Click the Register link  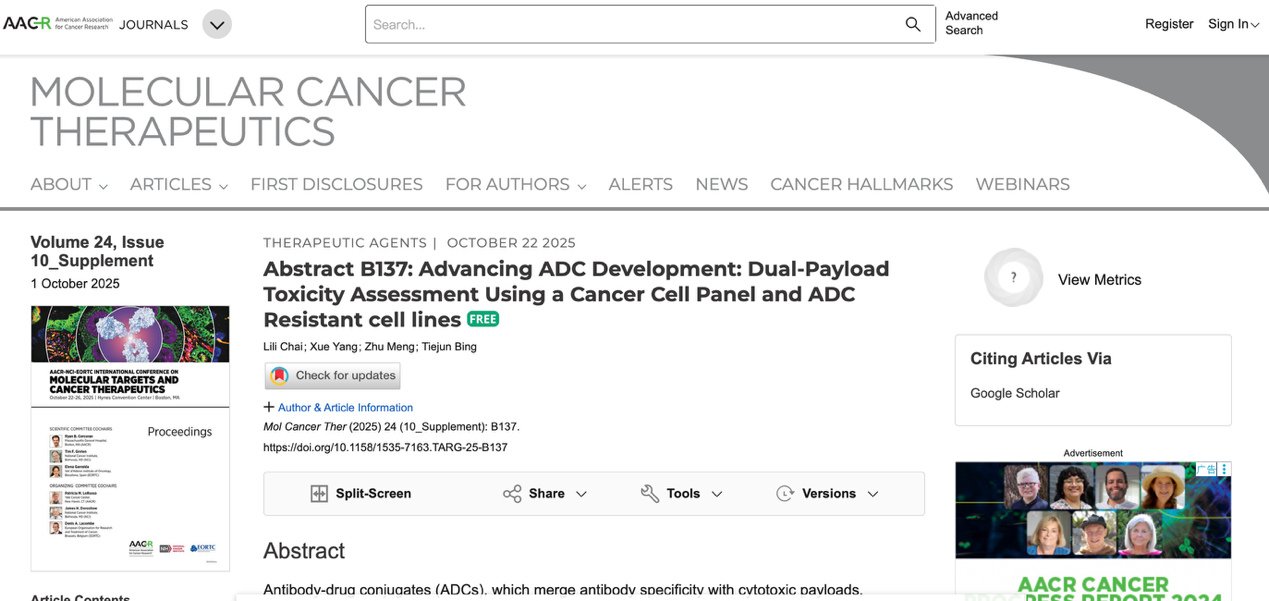coord(1168,24)
